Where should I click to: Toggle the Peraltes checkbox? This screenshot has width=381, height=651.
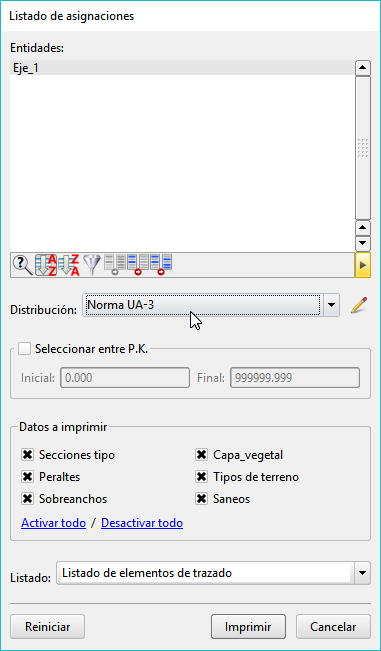coord(27,477)
